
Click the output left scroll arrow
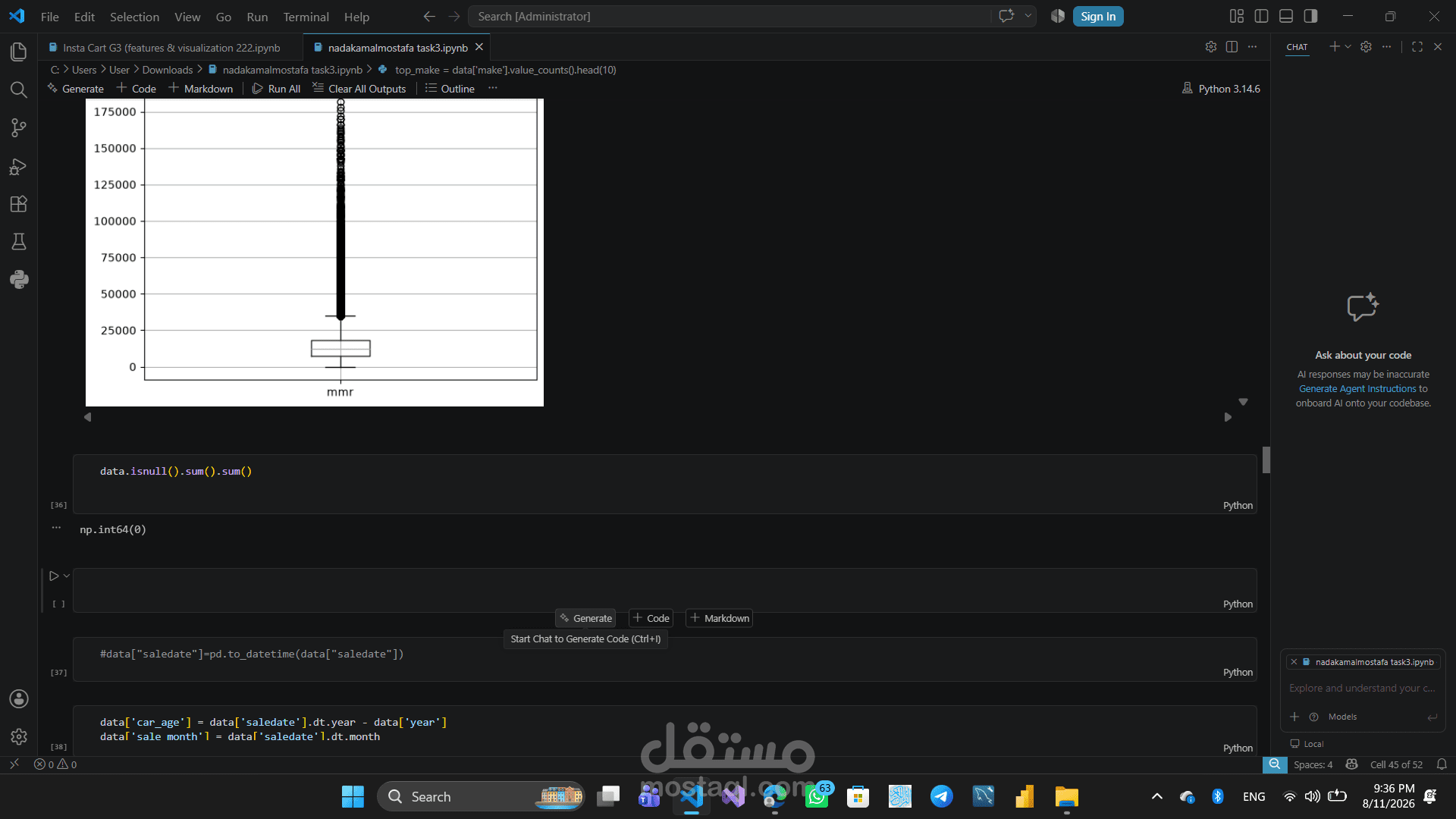(87, 417)
